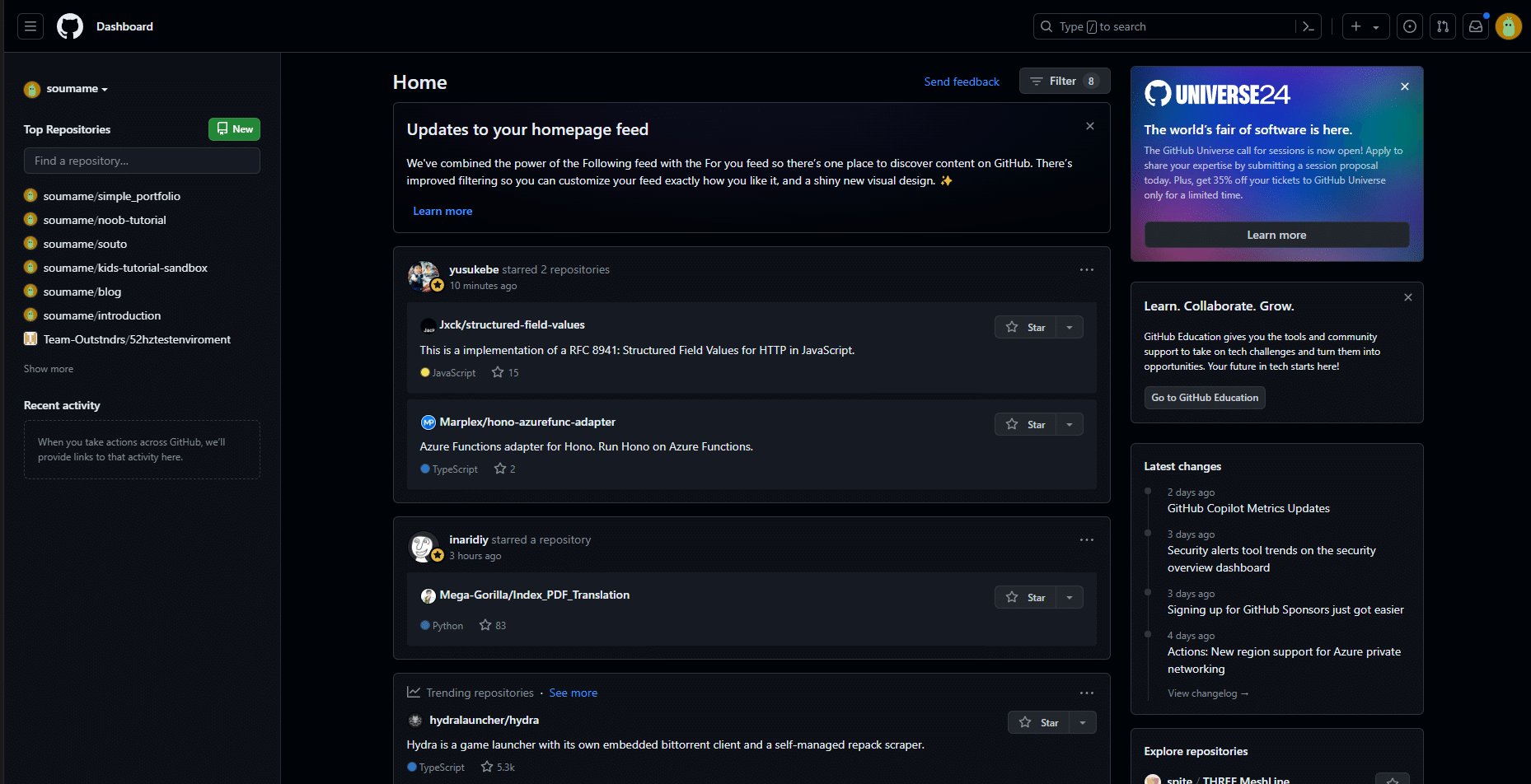Open Mega-Gorilla owner avatar icon
Viewport: 1531px width, 784px height.
pos(428,595)
